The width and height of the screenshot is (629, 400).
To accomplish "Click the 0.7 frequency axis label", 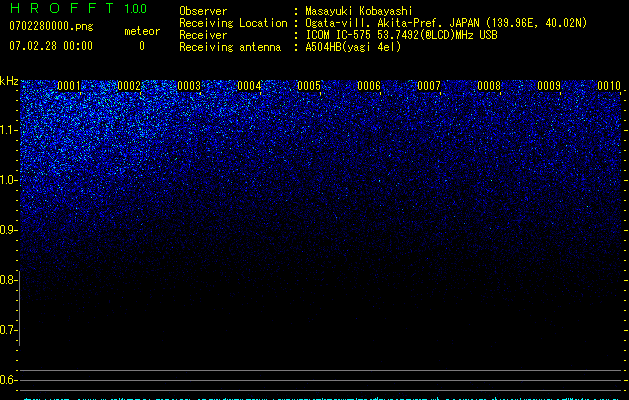I will coord(8,330).
